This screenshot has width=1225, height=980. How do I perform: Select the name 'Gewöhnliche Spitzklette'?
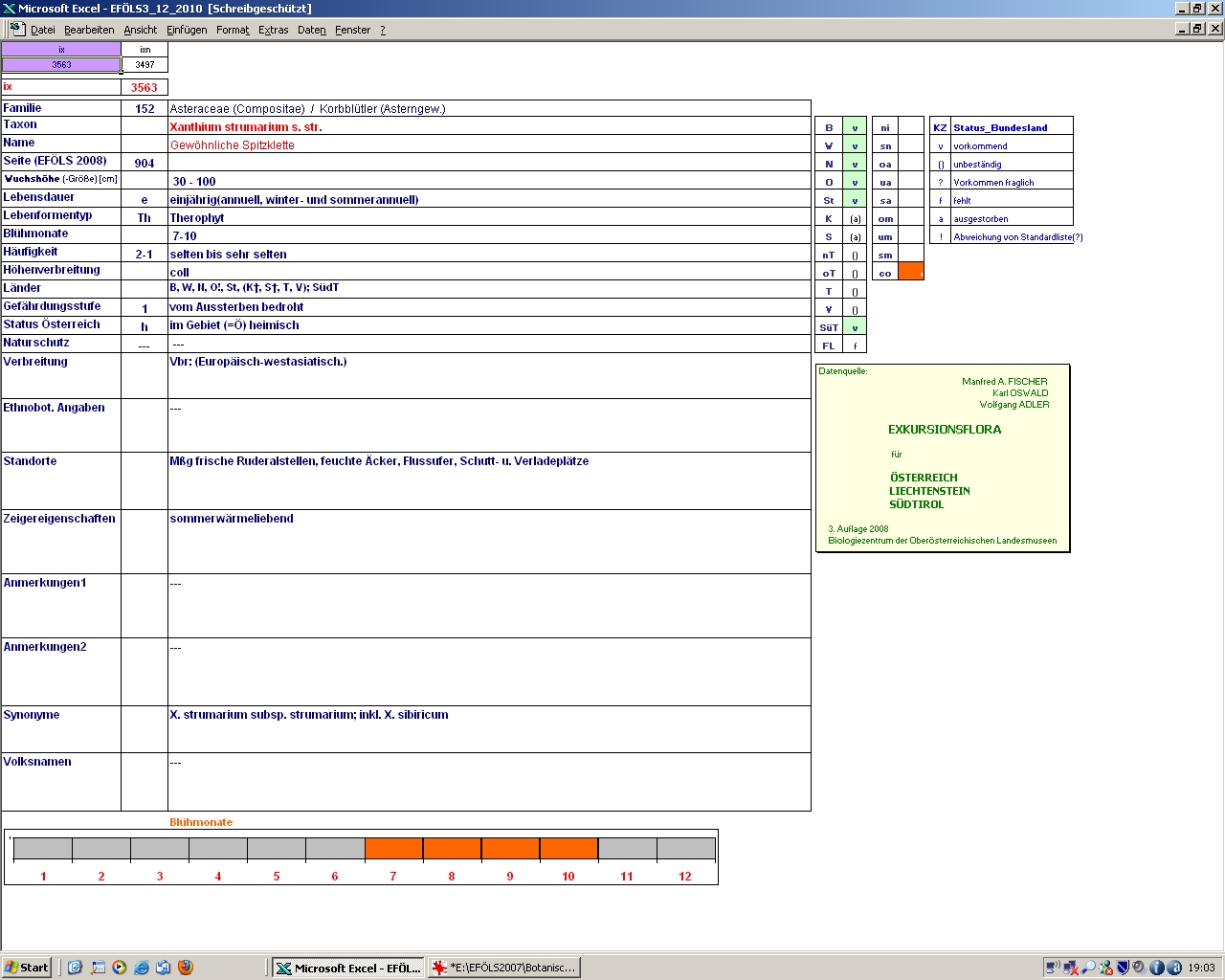point(233,145)
